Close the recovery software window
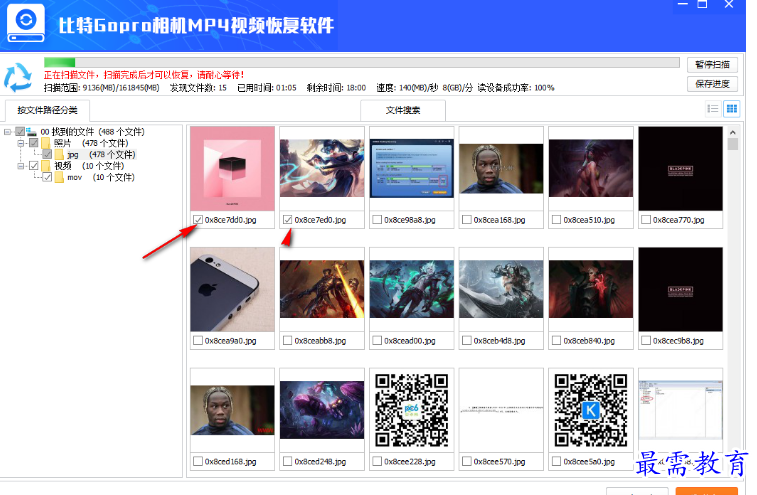757x495 pixels. coord(729,4)
